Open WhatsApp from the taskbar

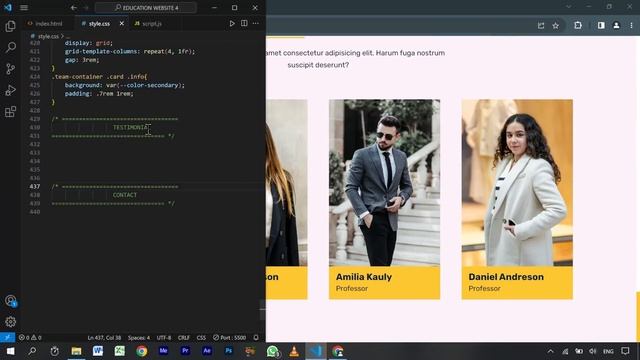(272, 351)
